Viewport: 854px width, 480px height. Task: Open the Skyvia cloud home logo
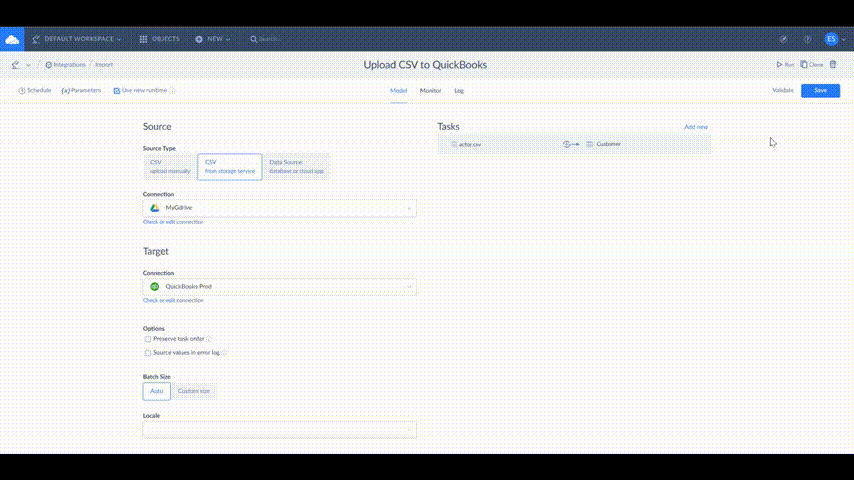click(12, 39)
